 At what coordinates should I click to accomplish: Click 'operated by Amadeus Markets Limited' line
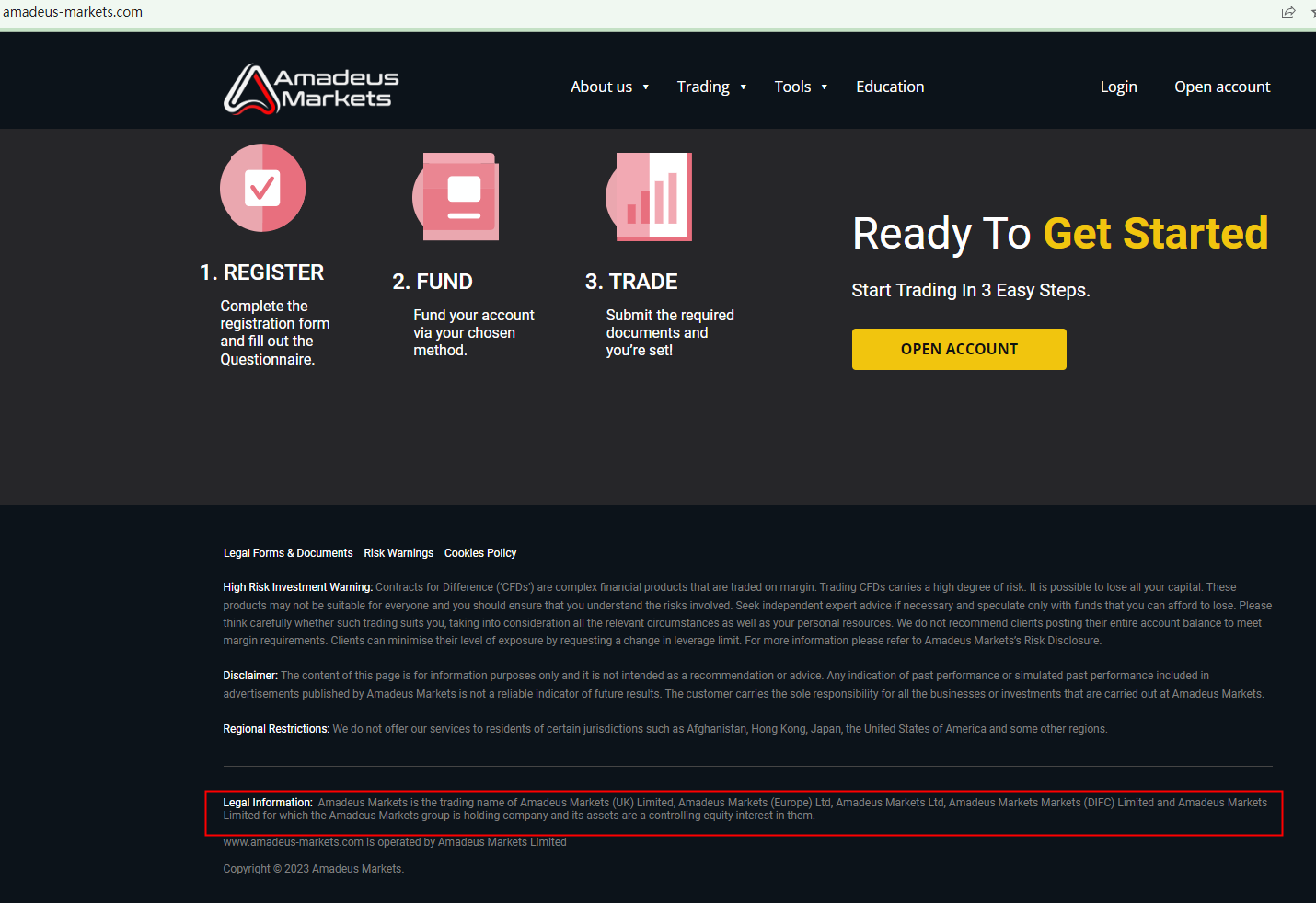pos(395,842)
